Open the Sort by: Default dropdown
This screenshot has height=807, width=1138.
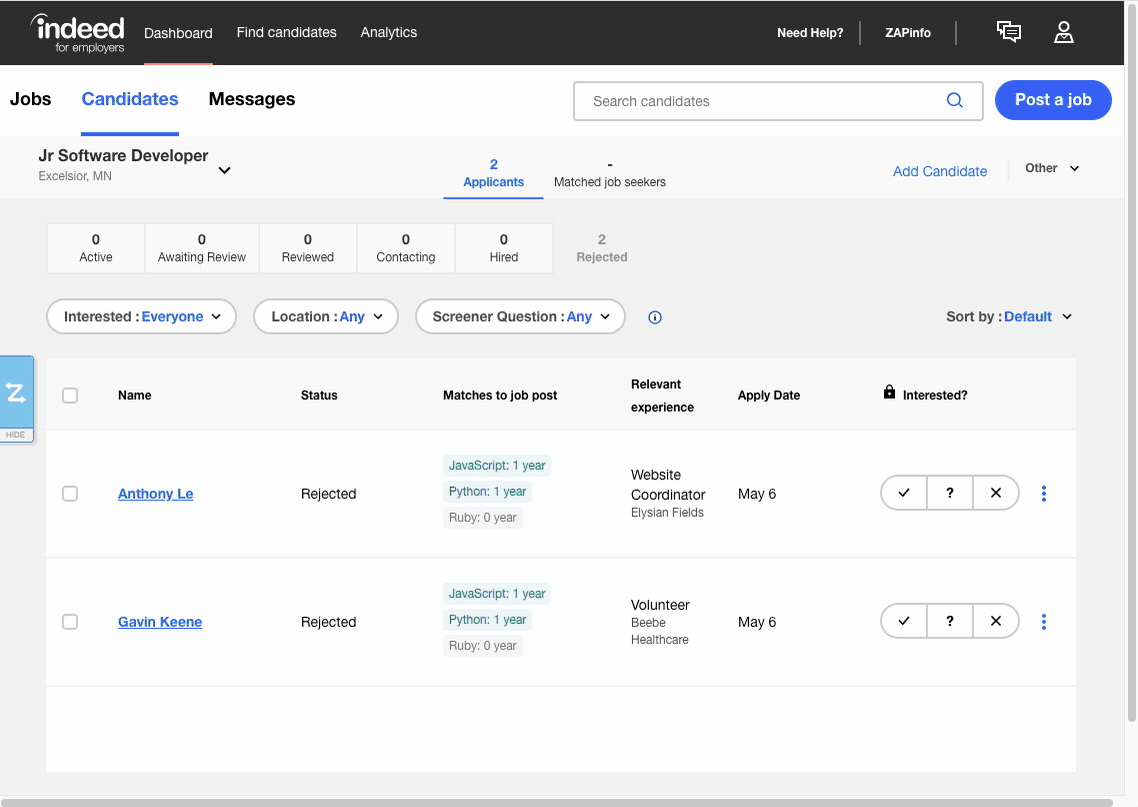point(1009,317)
